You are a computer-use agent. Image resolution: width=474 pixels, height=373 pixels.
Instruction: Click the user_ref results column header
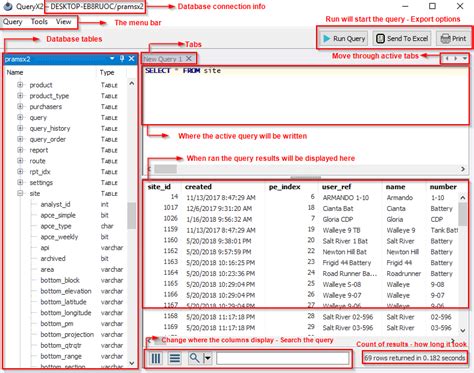click(x=337, y=187)
